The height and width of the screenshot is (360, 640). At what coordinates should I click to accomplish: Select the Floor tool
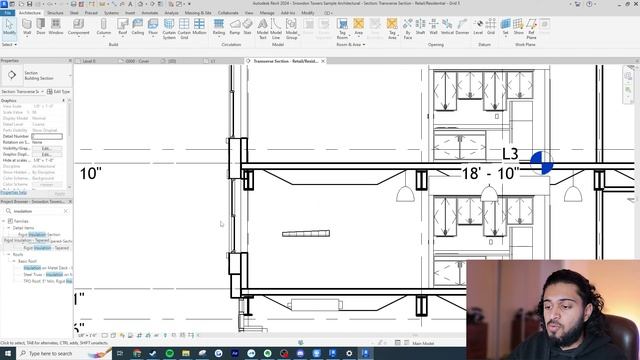pos(153,27)
